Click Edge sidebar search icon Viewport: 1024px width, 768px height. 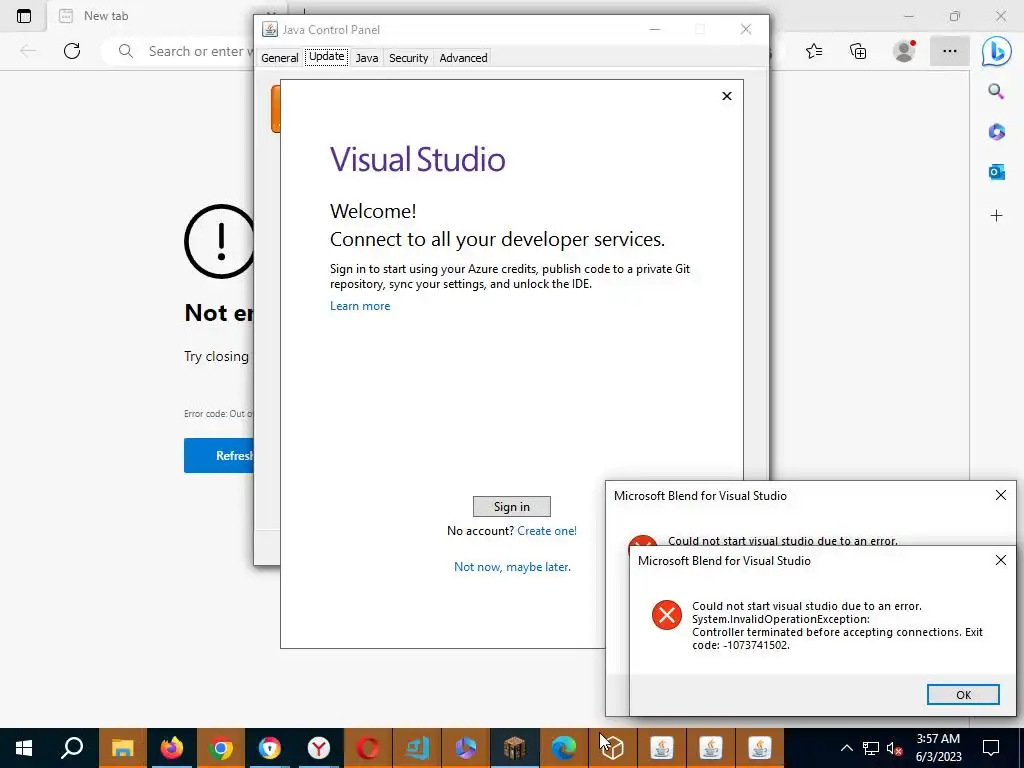click(996, 91)
